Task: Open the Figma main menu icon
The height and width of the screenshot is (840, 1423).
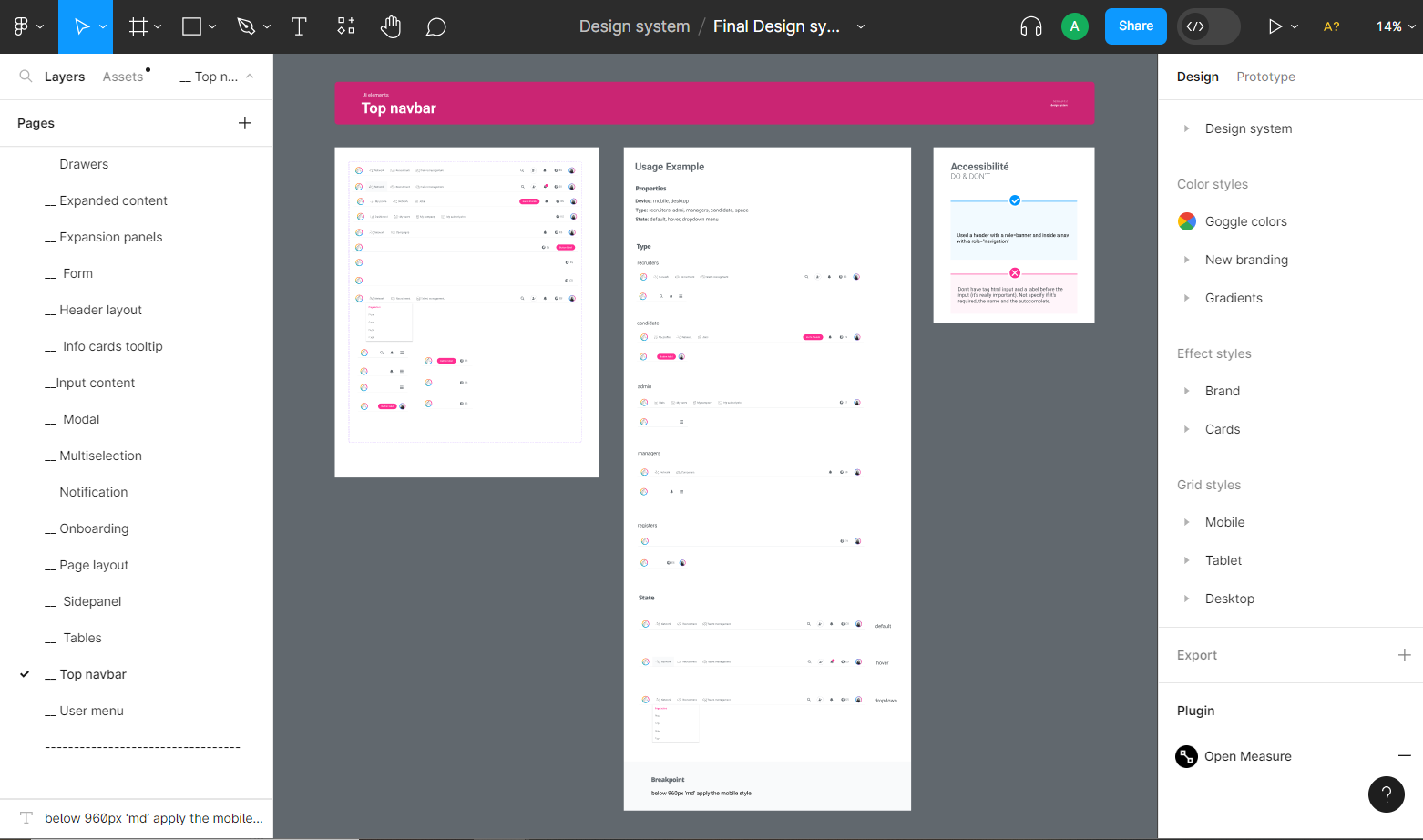Action: [x=21, y=26]
